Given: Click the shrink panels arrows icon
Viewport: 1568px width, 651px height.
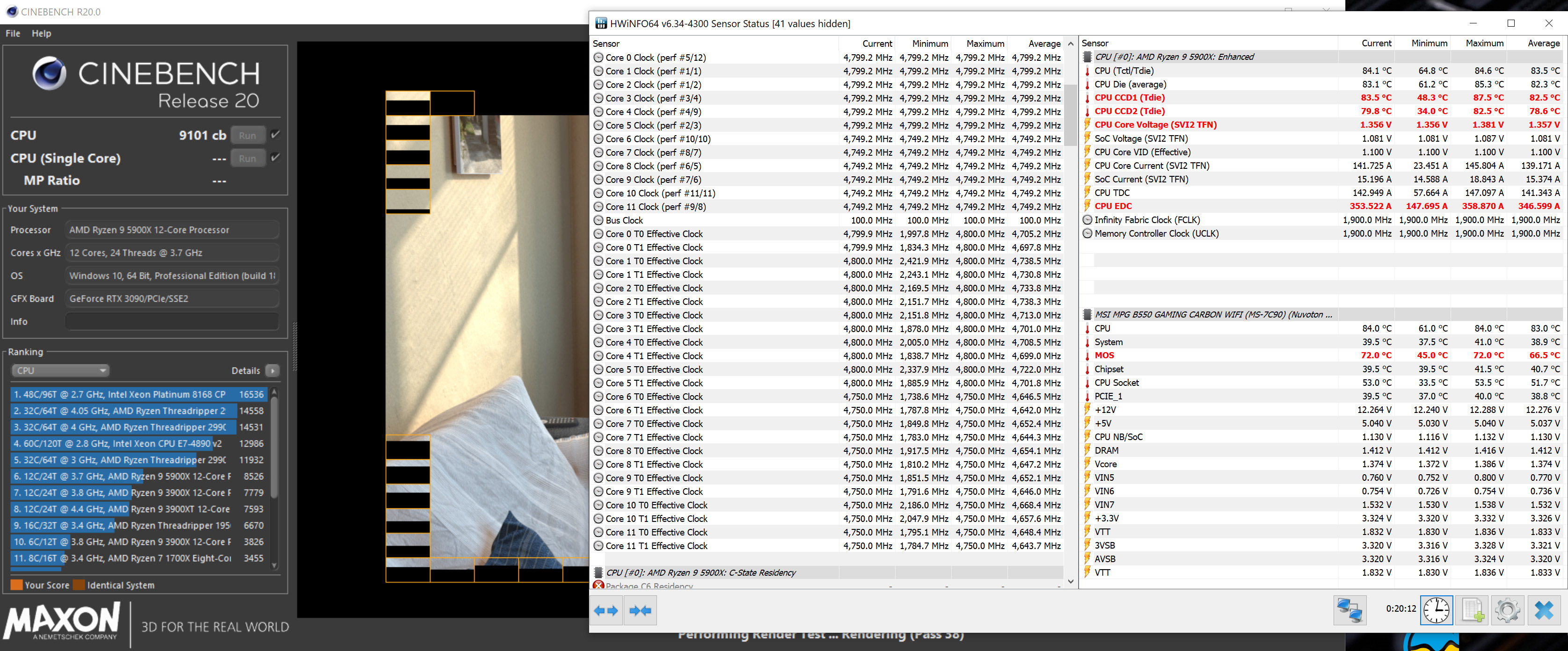Looking at the screenshot, I should click(x=640, y=610).
